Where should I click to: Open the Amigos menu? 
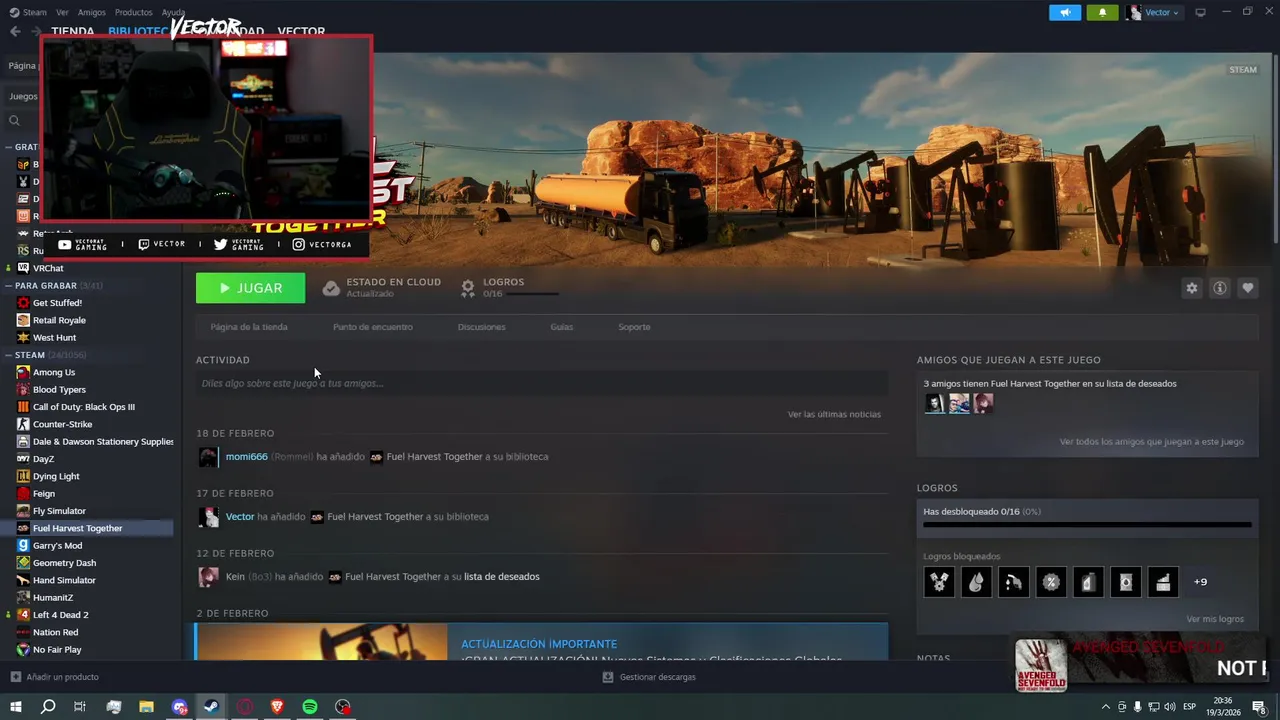(x=91, y=12)
